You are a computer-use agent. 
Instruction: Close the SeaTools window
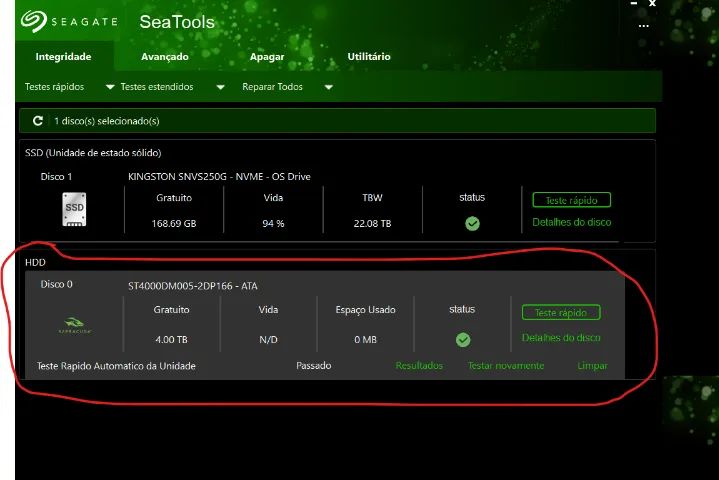coord(652,3)
